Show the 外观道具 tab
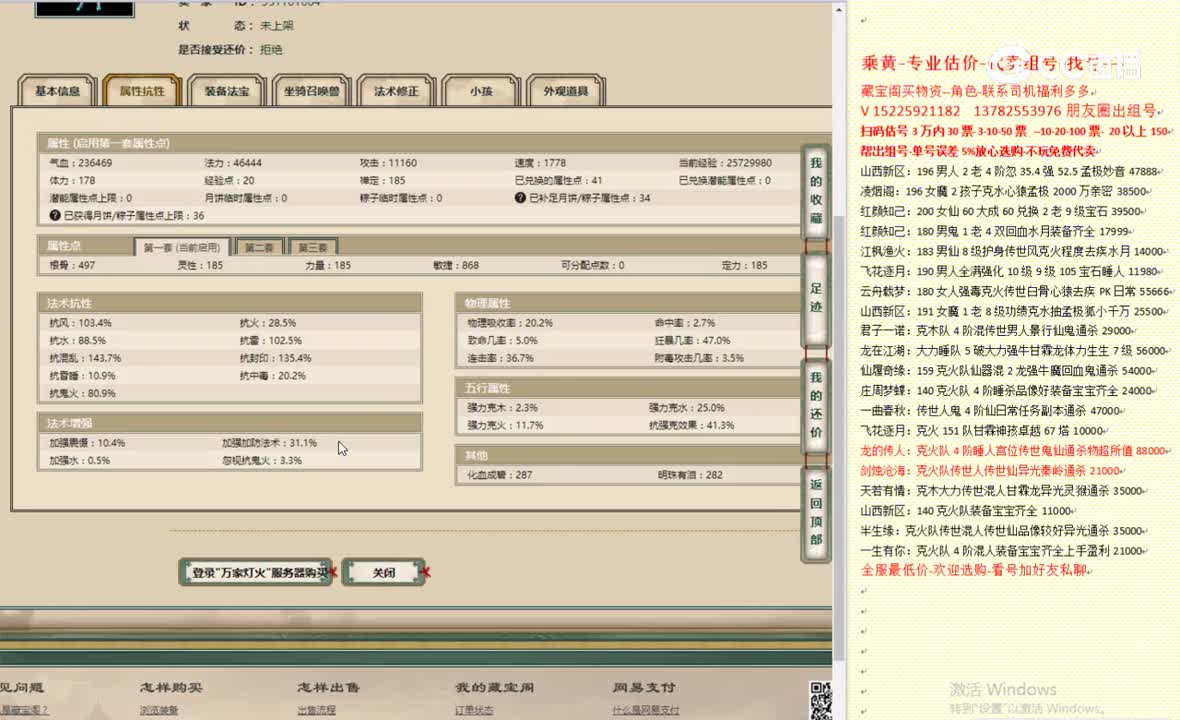Screen dimensions: 1180x720 566,91
